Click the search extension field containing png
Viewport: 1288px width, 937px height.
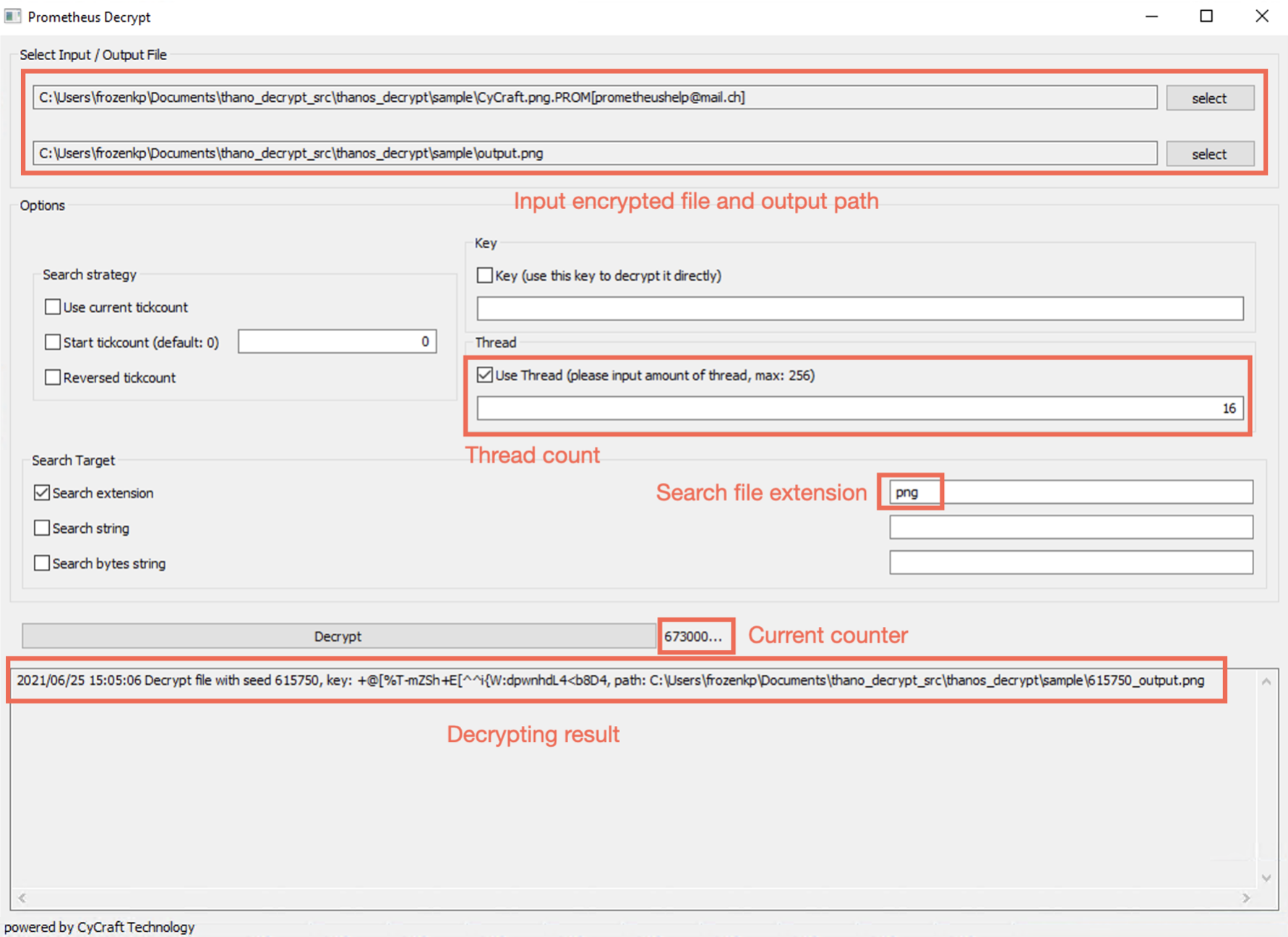pos(1071,492)
